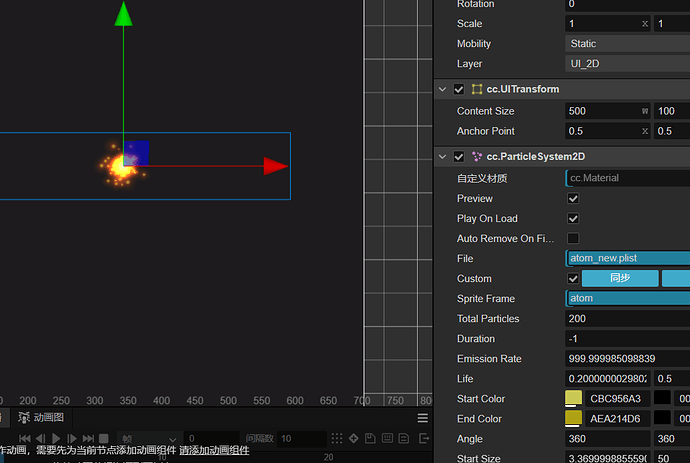Click the document icon in animation toolbar

pos(404,438)
